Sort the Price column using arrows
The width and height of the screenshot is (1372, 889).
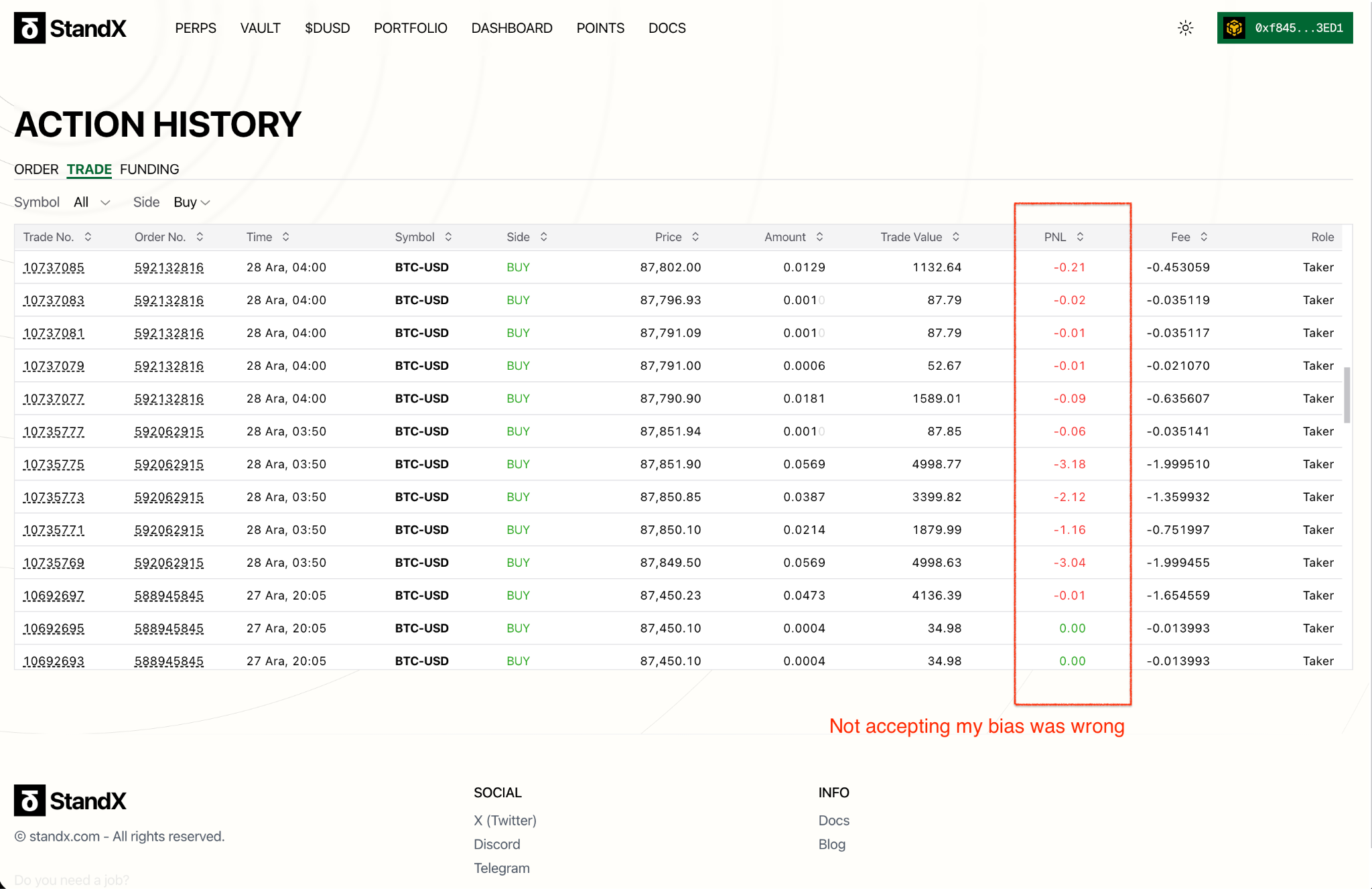(x=695, y=237)
